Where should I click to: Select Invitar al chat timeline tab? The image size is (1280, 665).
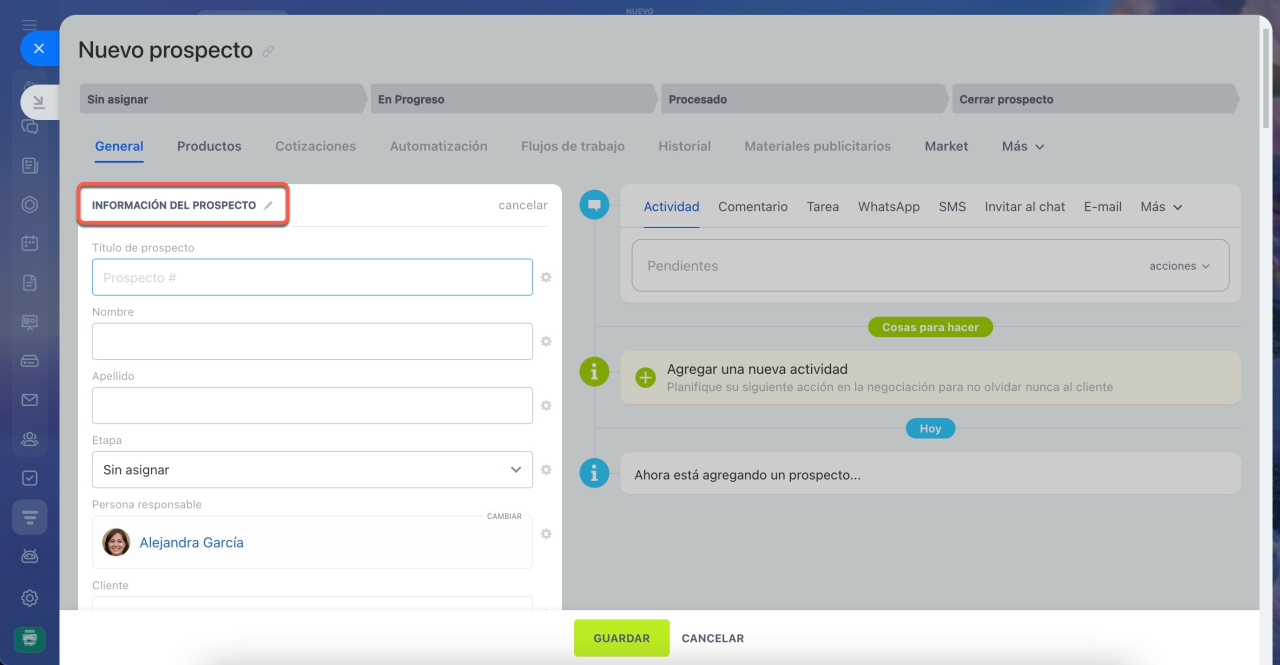(x=1025, y=206)
